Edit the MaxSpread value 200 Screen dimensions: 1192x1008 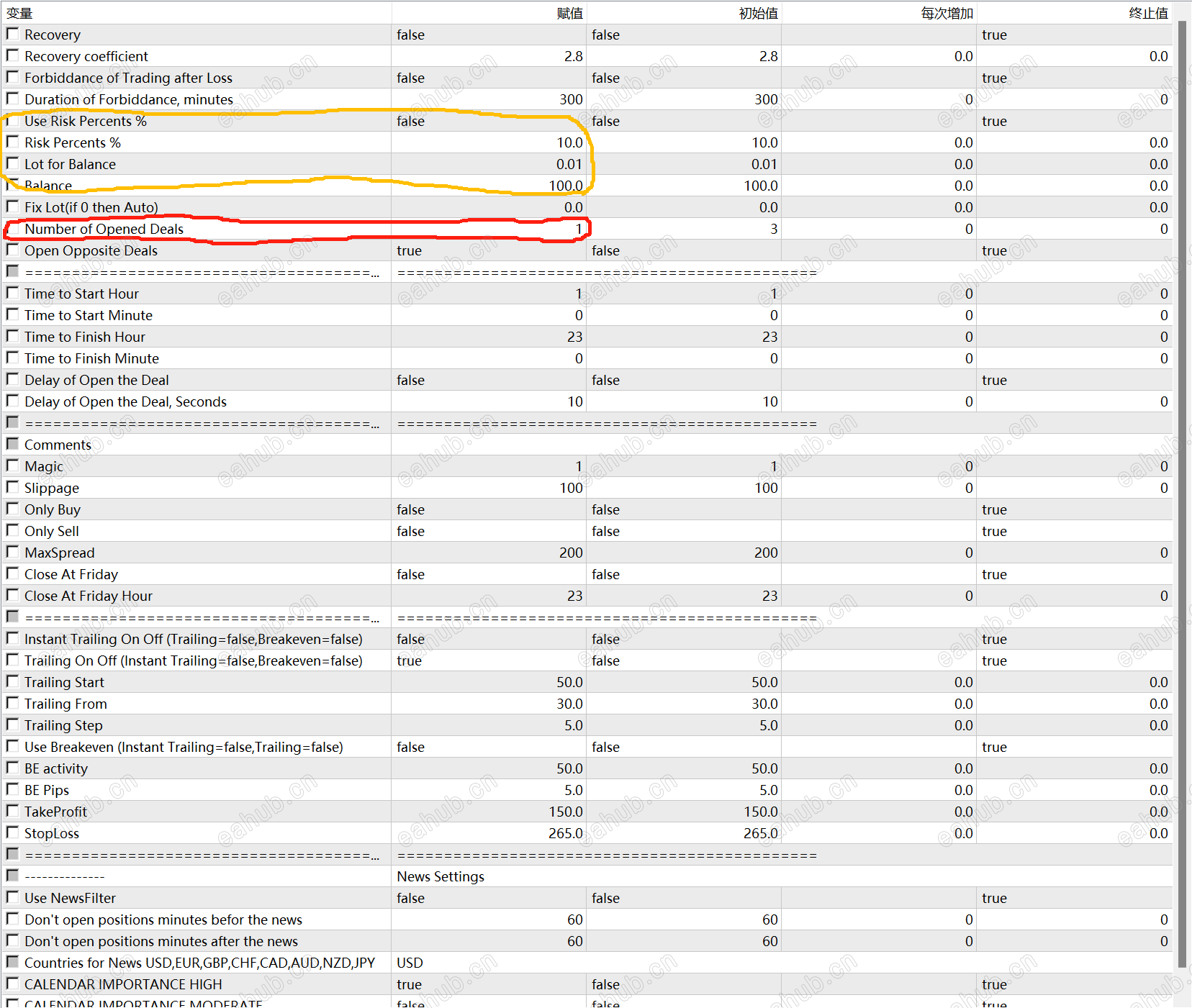coord(489,553)
